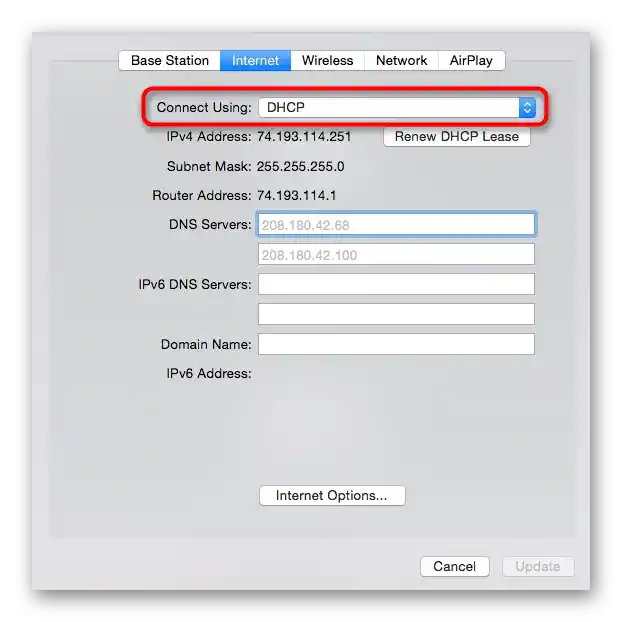Go to the Network tab
The image size is (622, 622).
tap(401, 61)
